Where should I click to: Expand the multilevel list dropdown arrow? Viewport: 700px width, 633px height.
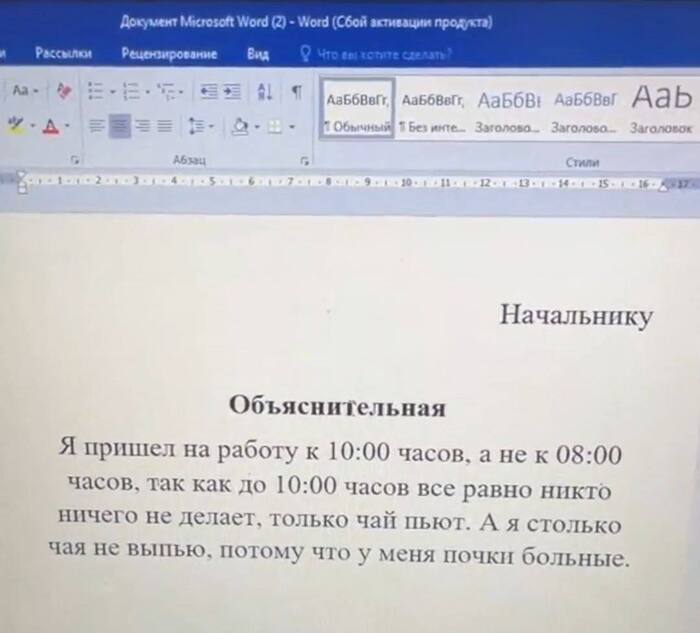pos(181,92)
